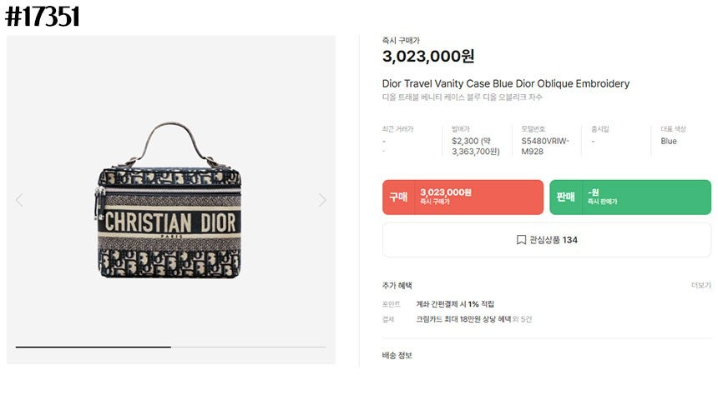Add item to 관심상품 wishlist
Image resolution: width=718 pixels, height=398 pixels.
(547, 240)
